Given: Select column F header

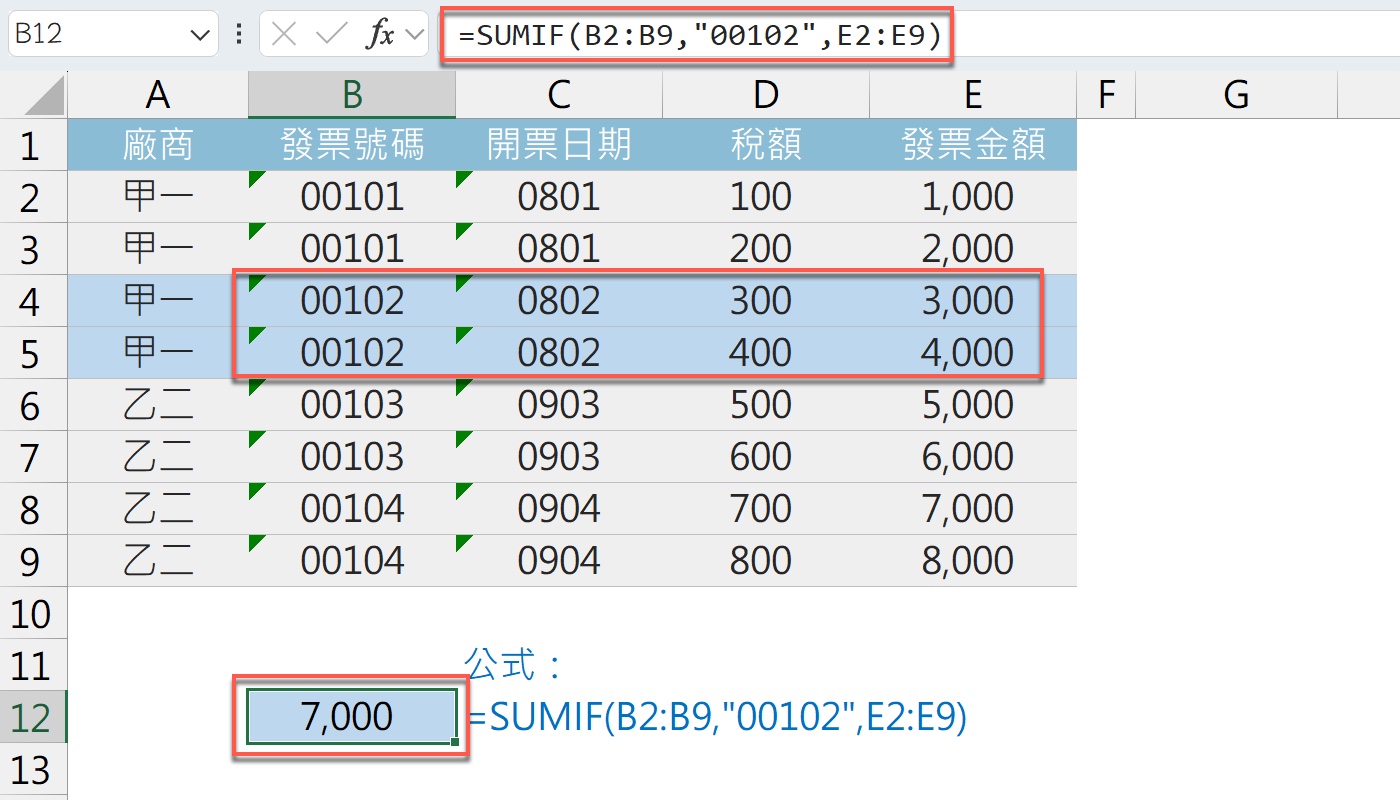Looking at the screenshot, I should click(1106, 95).
